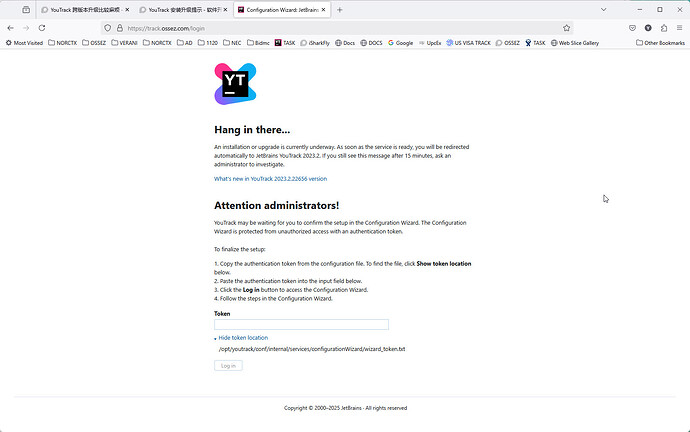This screenshot has width=690, height=432.
Task: Open the UpcEx bookmark
Action: click(430, 43)
